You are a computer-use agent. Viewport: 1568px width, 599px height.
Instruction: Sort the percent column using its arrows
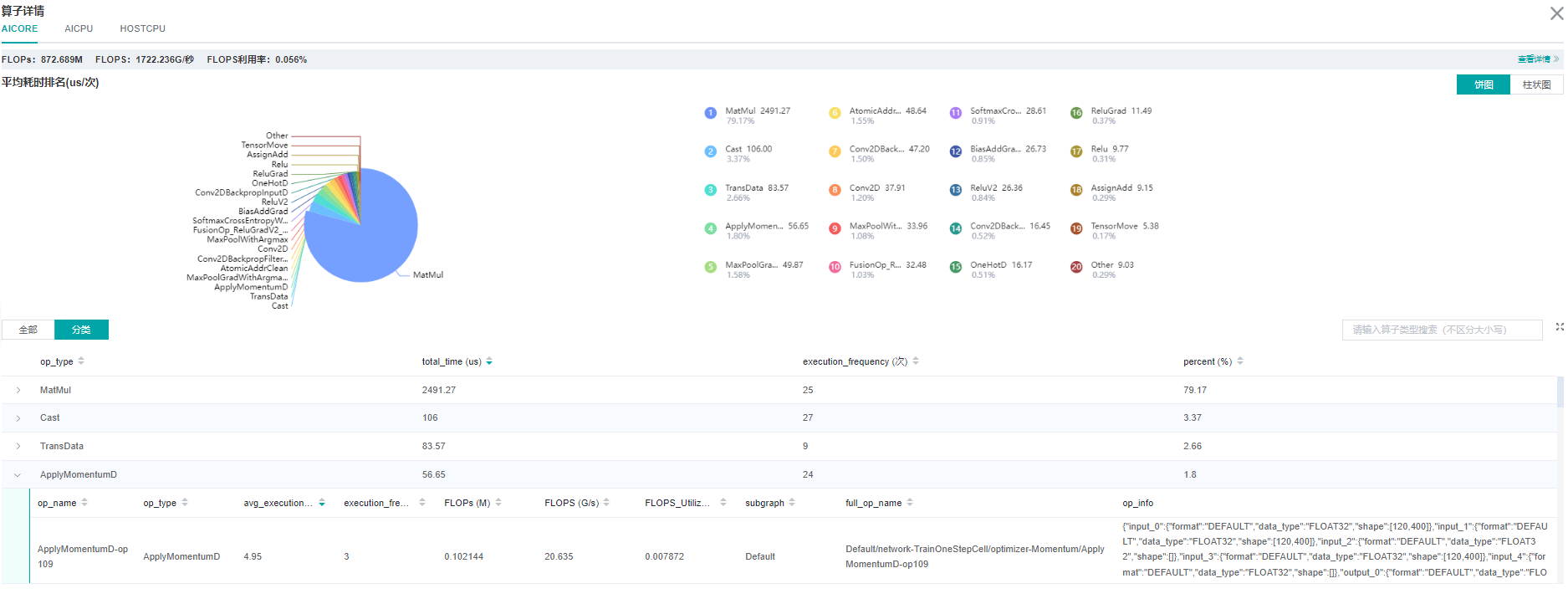click(1240, 361)
